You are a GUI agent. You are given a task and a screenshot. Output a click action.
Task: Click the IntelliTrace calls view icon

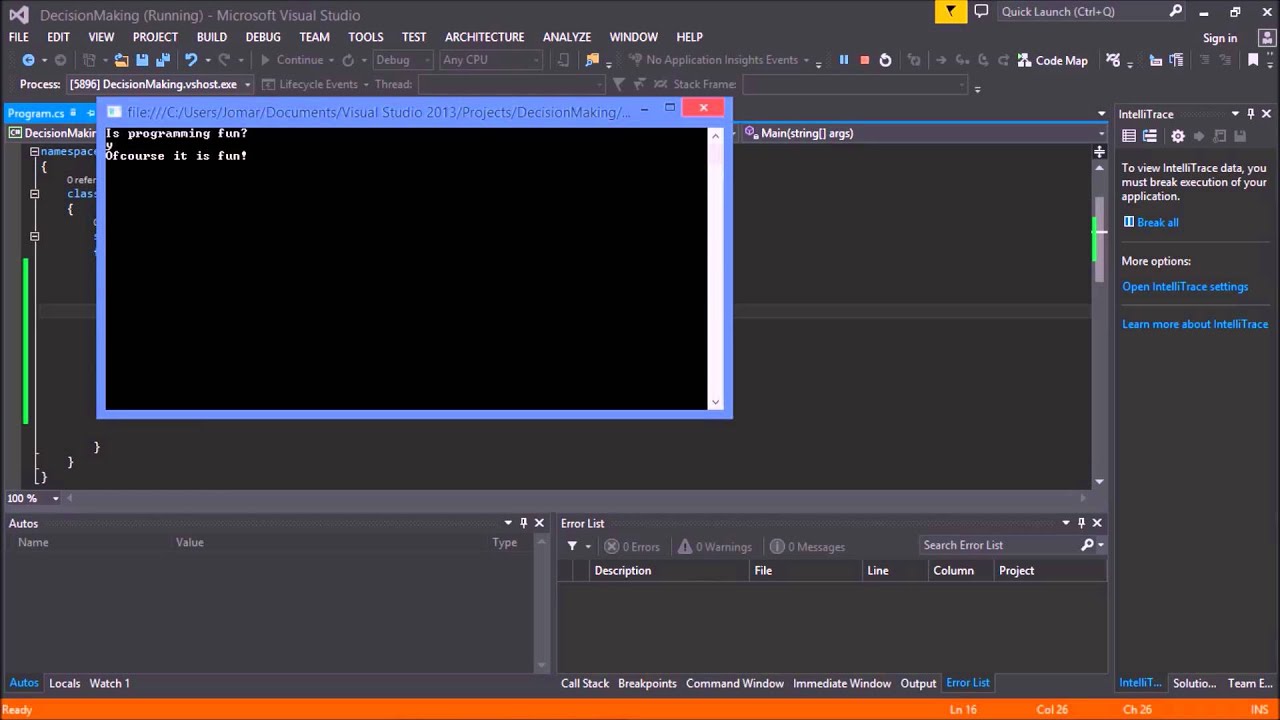coord(1150,136)
